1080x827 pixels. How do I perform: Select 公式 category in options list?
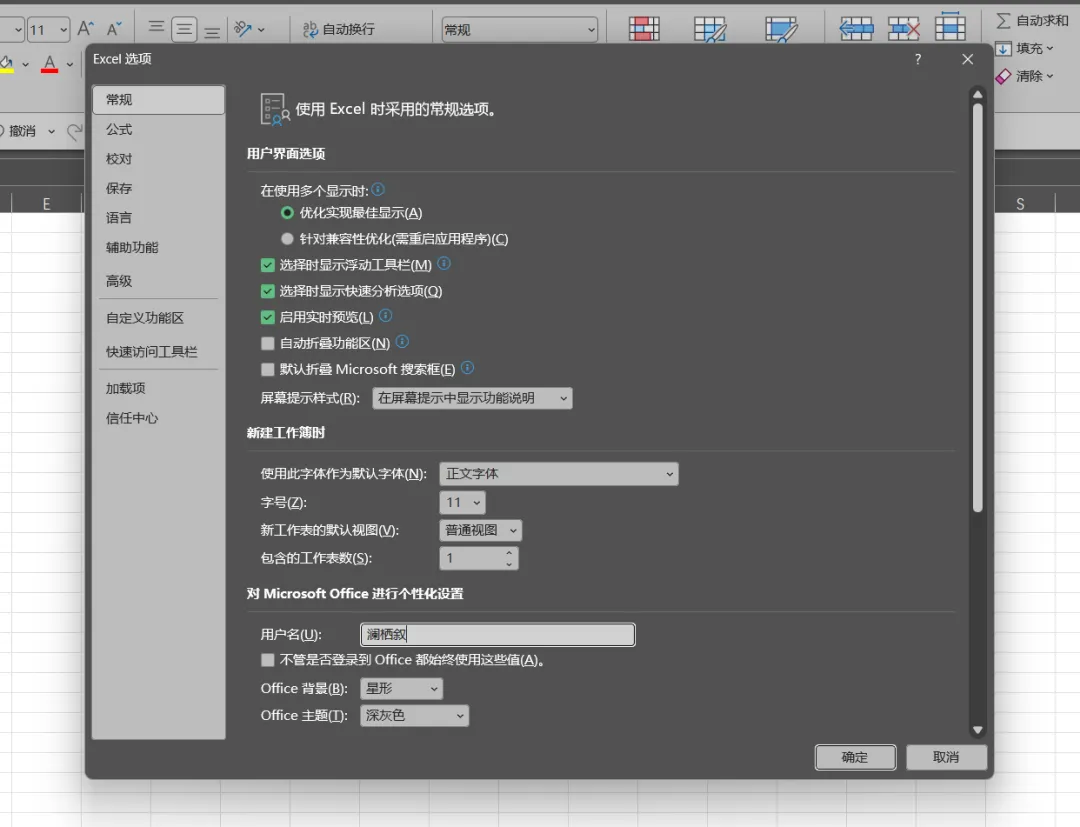click(x=158, y=129)
